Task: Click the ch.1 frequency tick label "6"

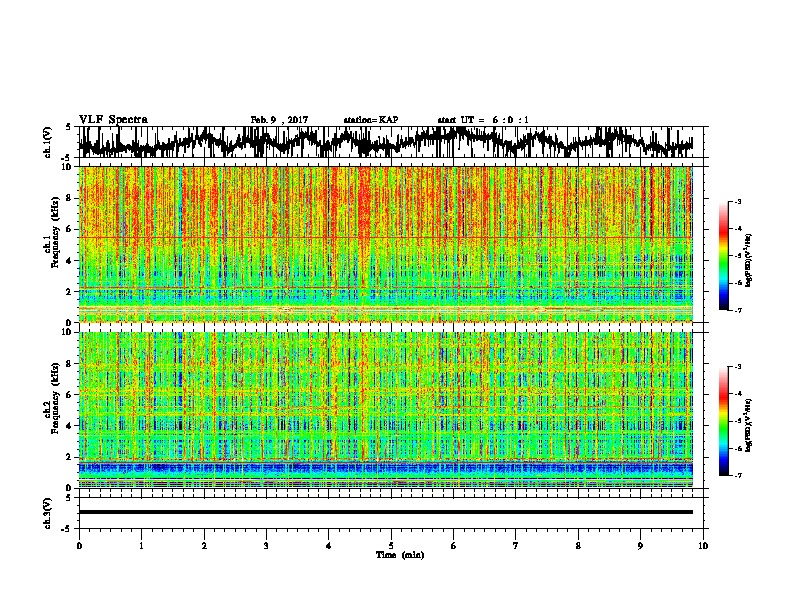Action: (x=69, y=229)
